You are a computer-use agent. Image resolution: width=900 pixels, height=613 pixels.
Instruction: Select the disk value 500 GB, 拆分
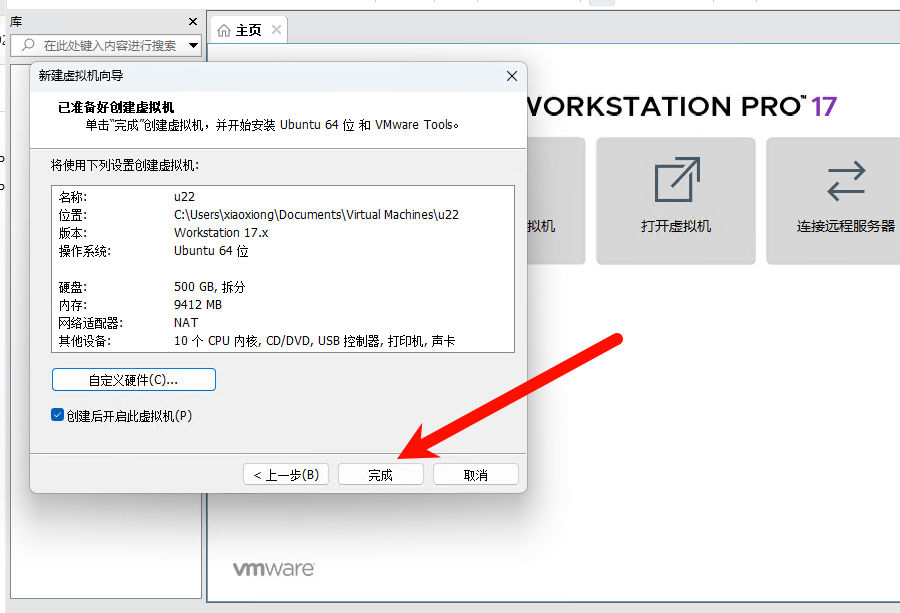pyautogui.click(x=210, y=286)
